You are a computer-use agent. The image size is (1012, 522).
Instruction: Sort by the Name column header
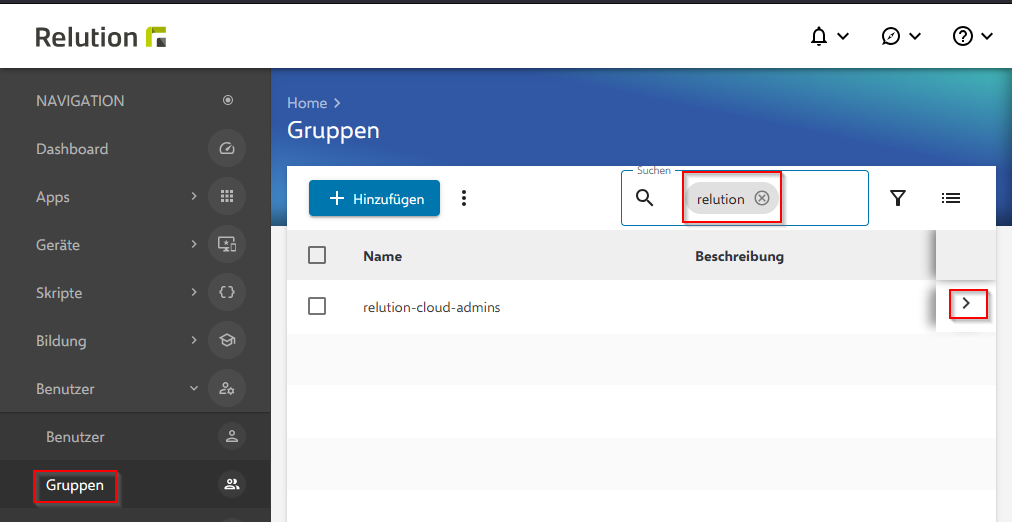tap(383, 256)
